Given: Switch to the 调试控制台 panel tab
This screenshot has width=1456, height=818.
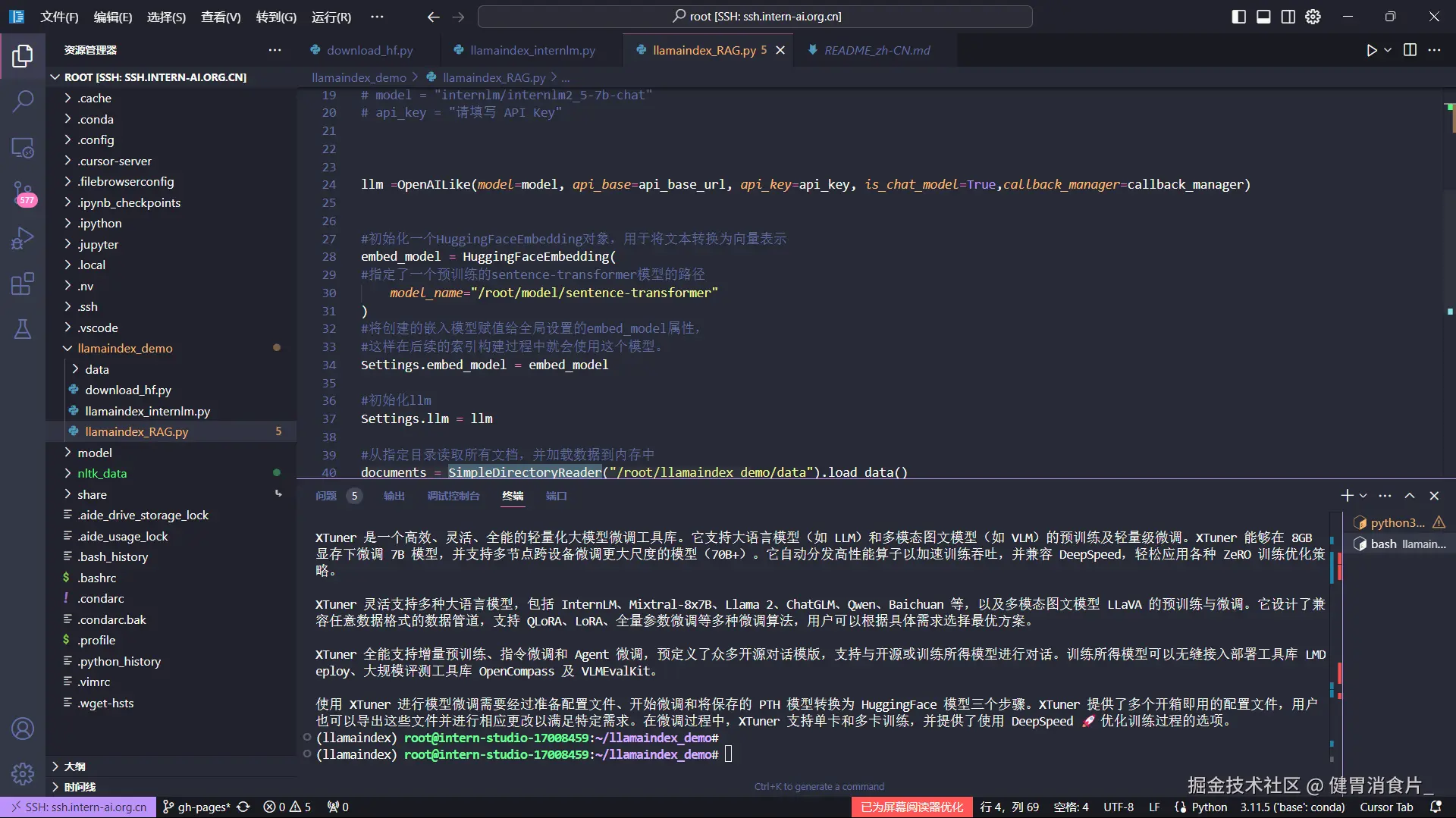Looking at the screenshot, I should [x=453, y=496].
